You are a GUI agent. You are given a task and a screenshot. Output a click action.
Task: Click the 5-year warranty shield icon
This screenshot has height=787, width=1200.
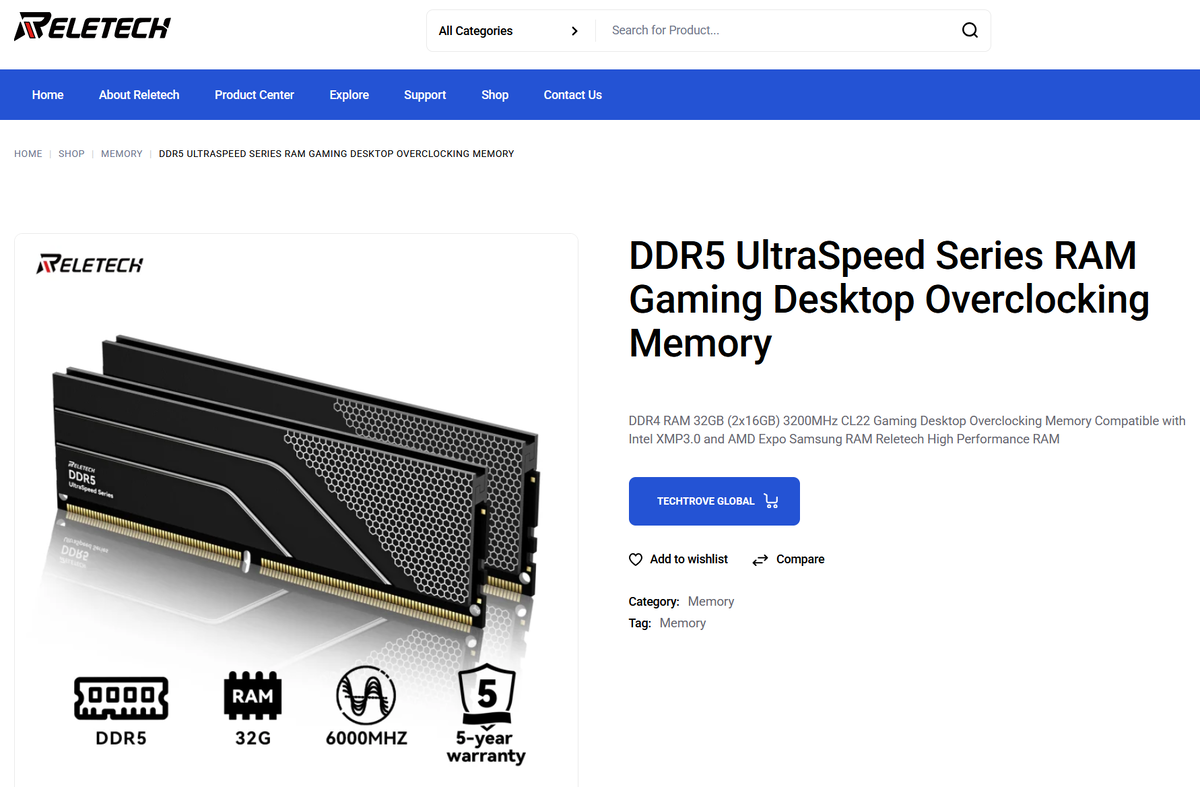tap(486, 694)
